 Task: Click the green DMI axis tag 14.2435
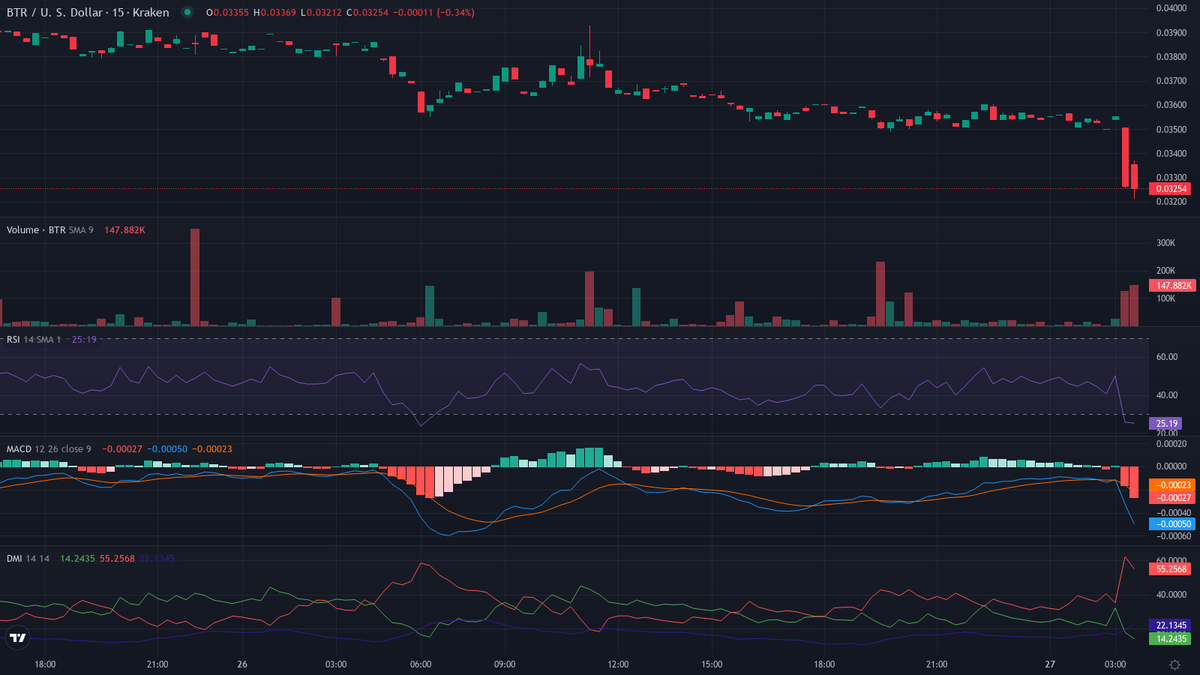point(1172,637)
